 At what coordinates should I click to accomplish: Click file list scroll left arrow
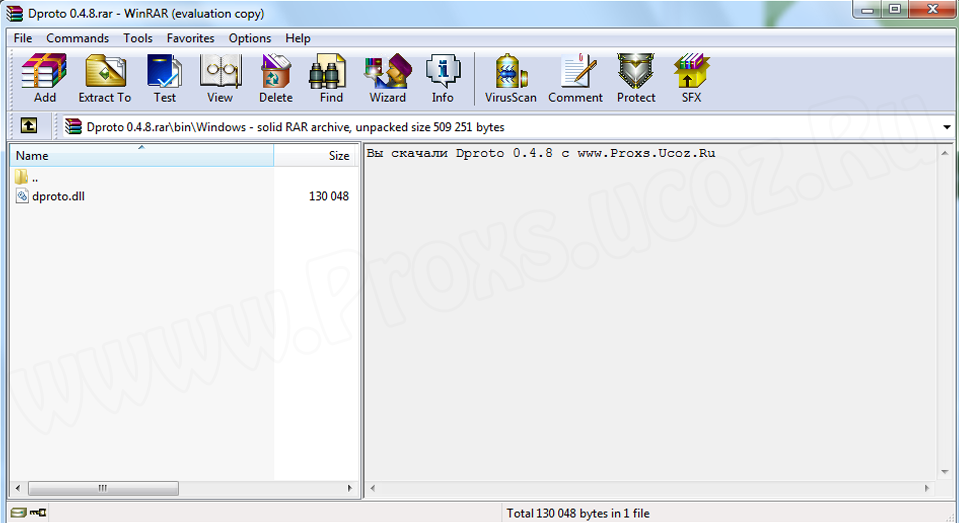[18, 488]
